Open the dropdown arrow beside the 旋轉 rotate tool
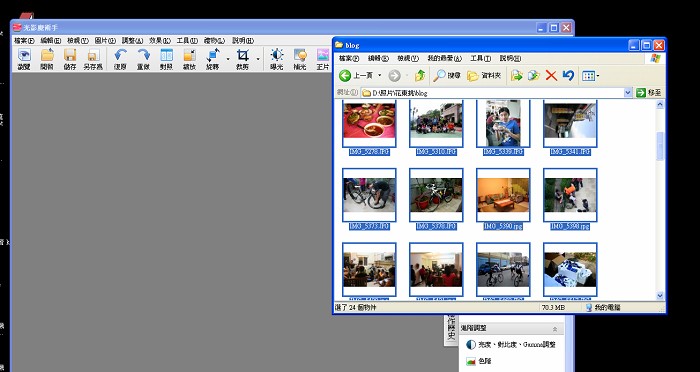The height and width of the screenshot is (372, 700). [x=228, y=59]
